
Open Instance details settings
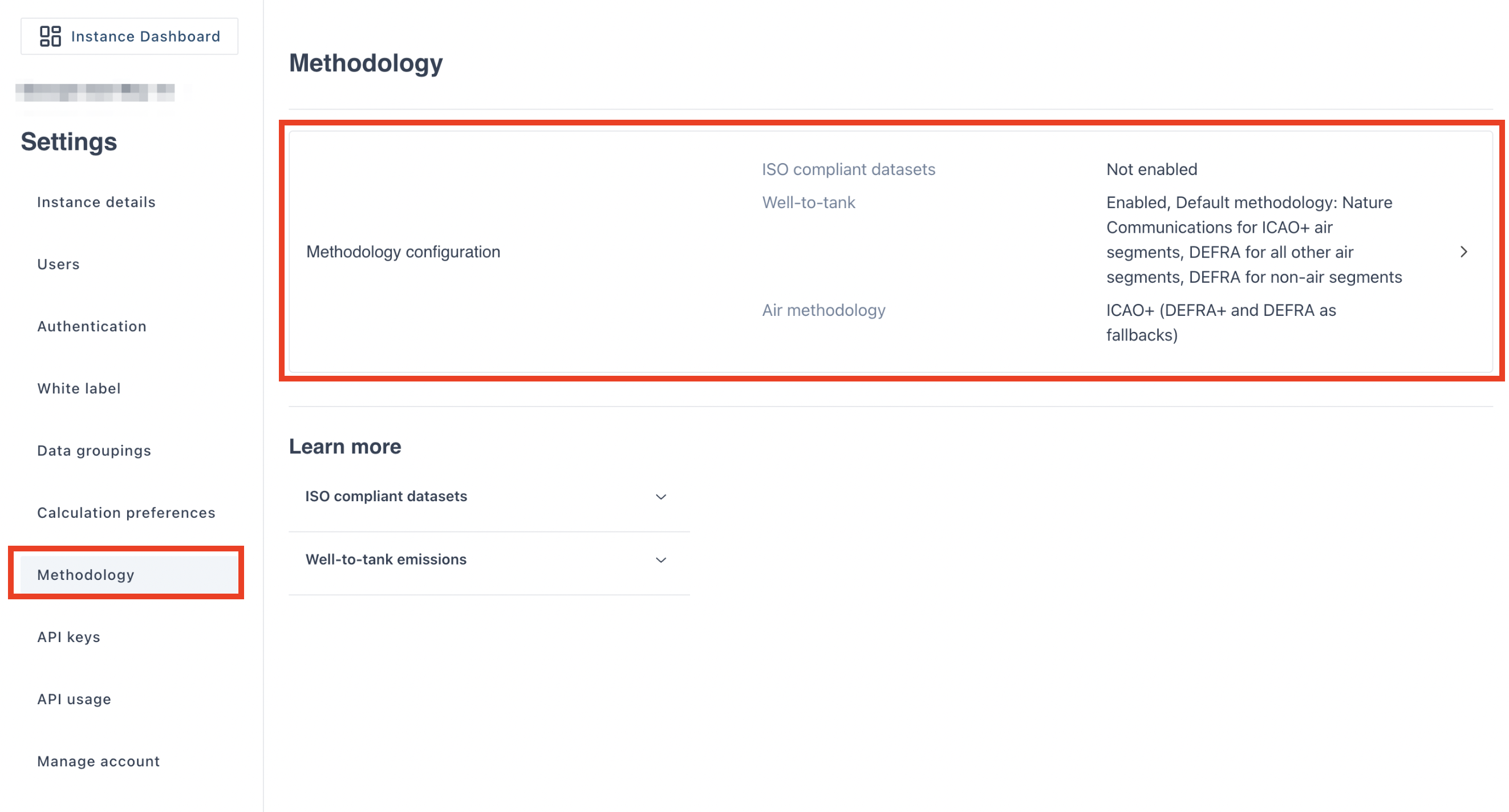point(96,202)
